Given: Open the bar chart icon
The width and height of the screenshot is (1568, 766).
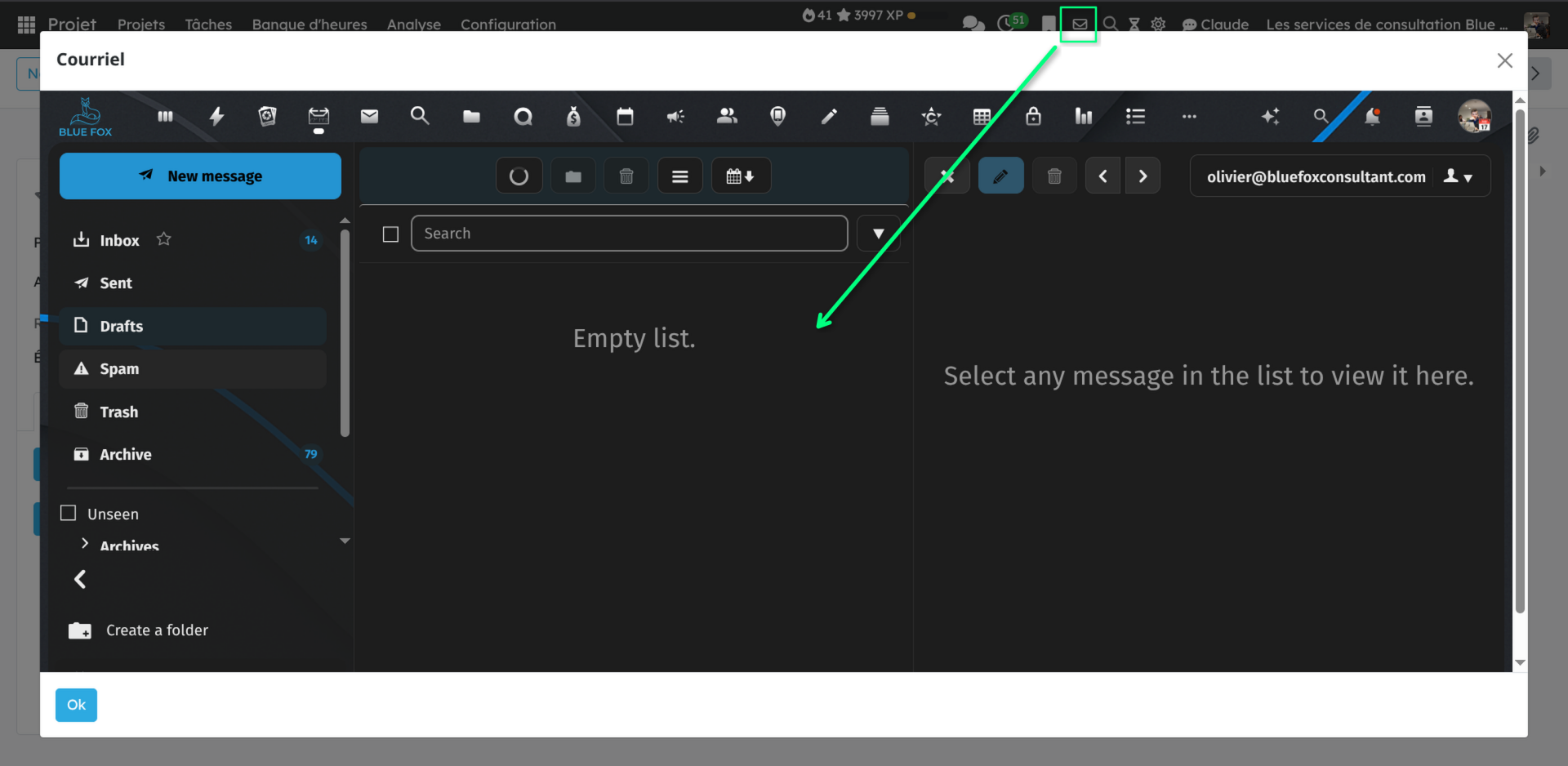Looking at the screenshot, I should 1084,117.
